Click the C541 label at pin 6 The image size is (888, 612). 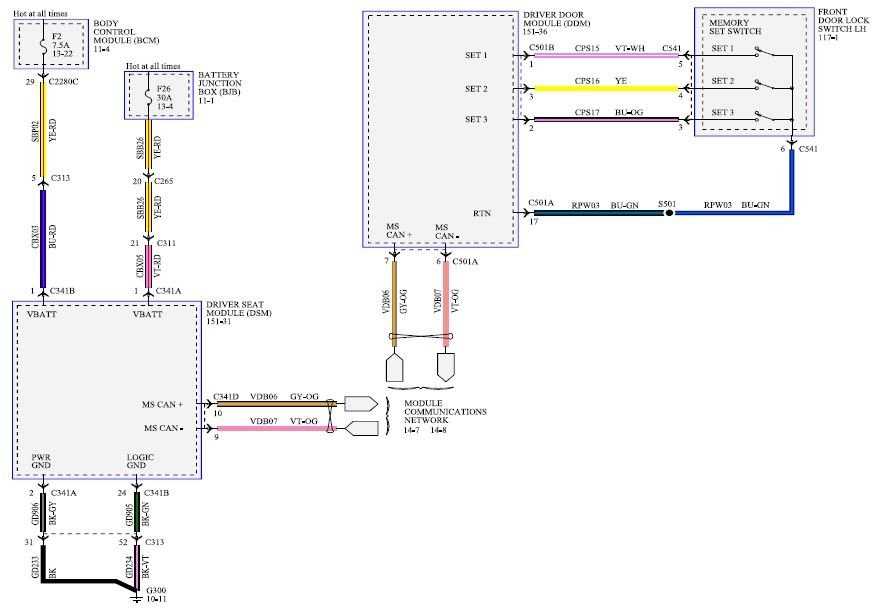(808, 149)
